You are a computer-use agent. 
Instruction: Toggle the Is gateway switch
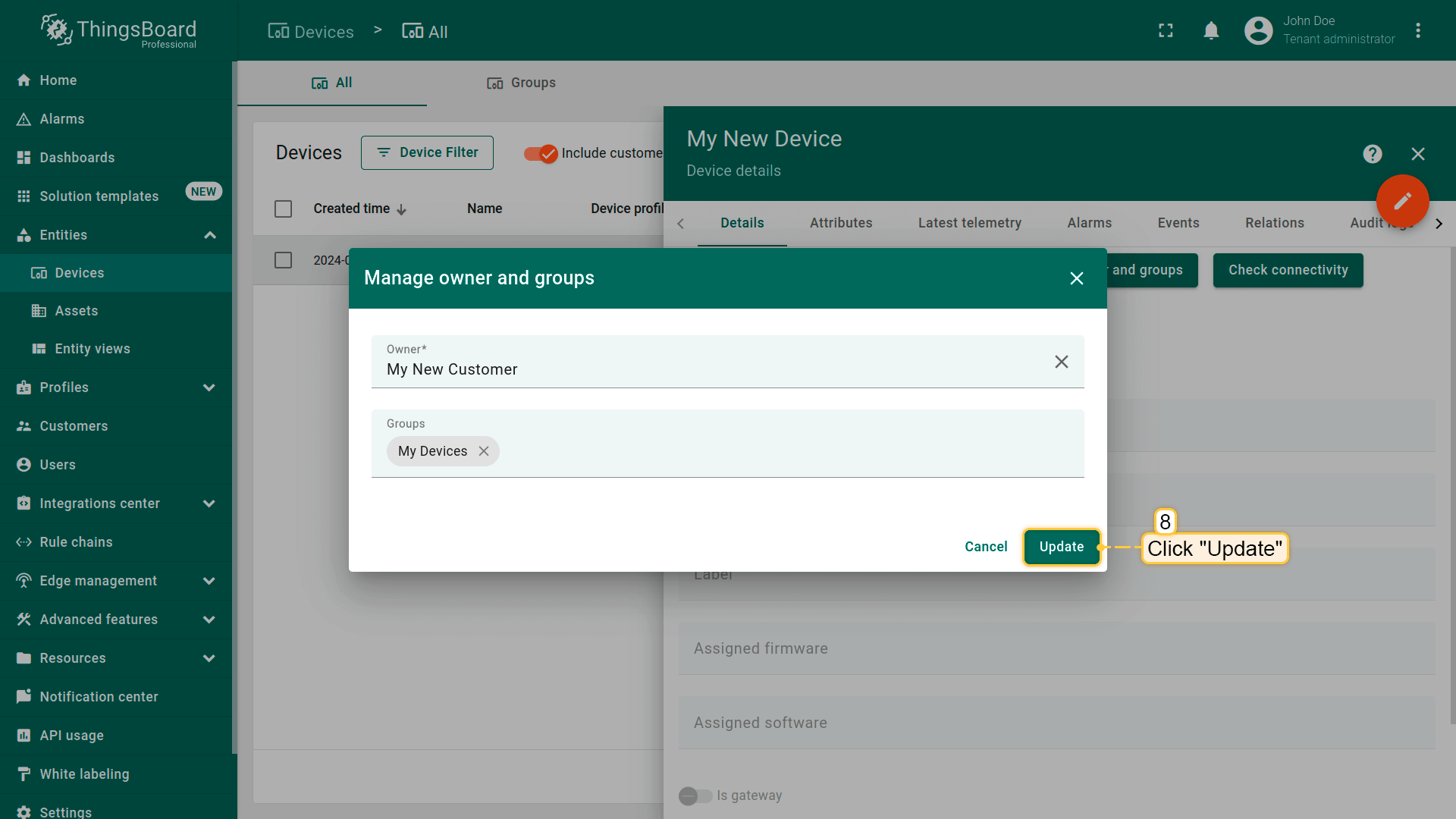695,795
